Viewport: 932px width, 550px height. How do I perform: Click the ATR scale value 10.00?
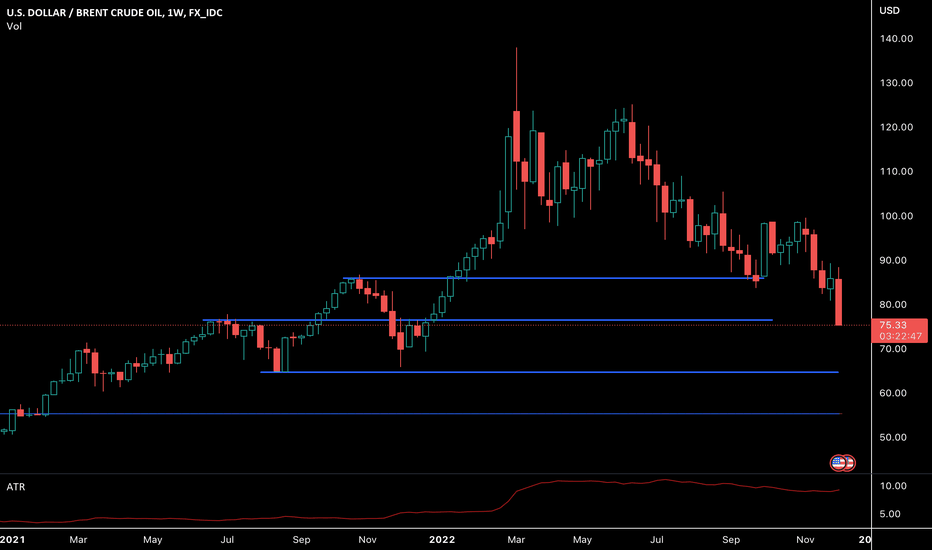tap(893, 486)
